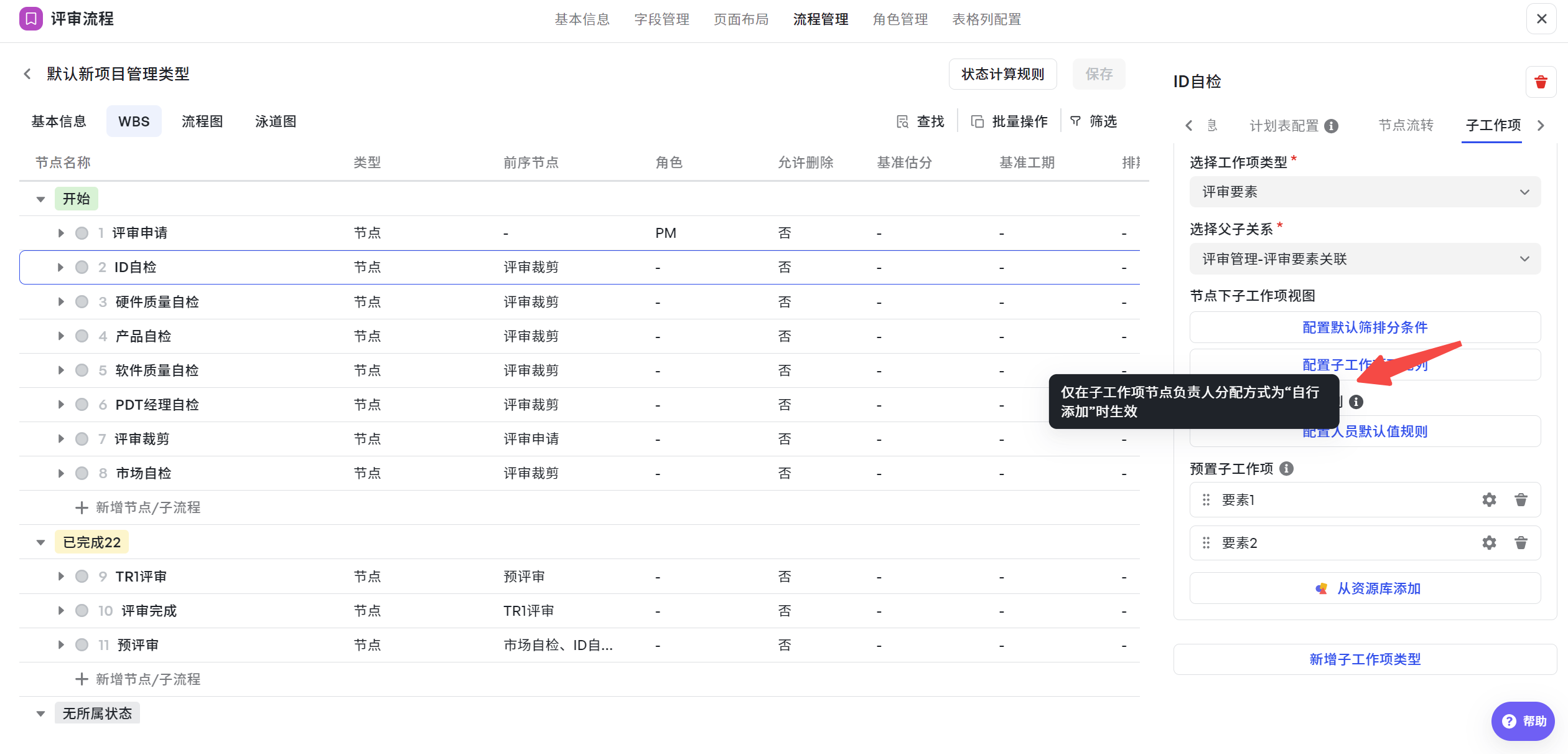The width and height of the screenshot is (1568, 754).
Task: Toggle status circle of TR1评审
Action: pos(82,577)
